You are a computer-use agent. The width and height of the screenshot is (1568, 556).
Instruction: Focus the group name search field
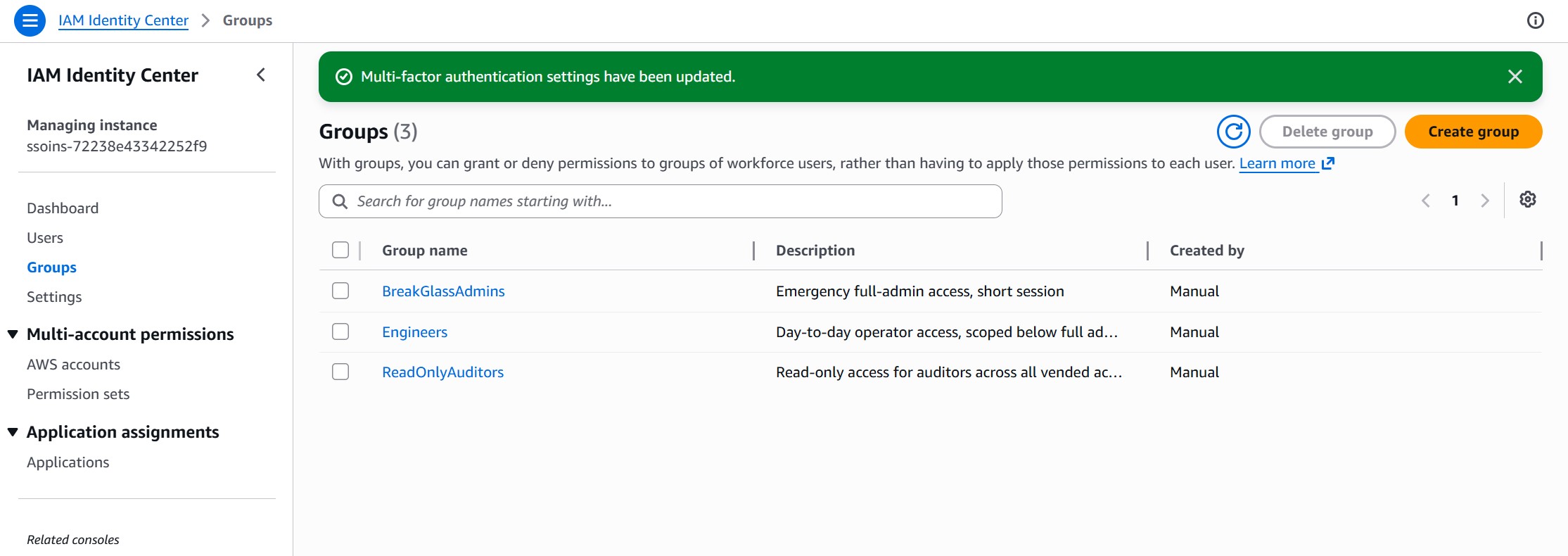pos(660,201)
